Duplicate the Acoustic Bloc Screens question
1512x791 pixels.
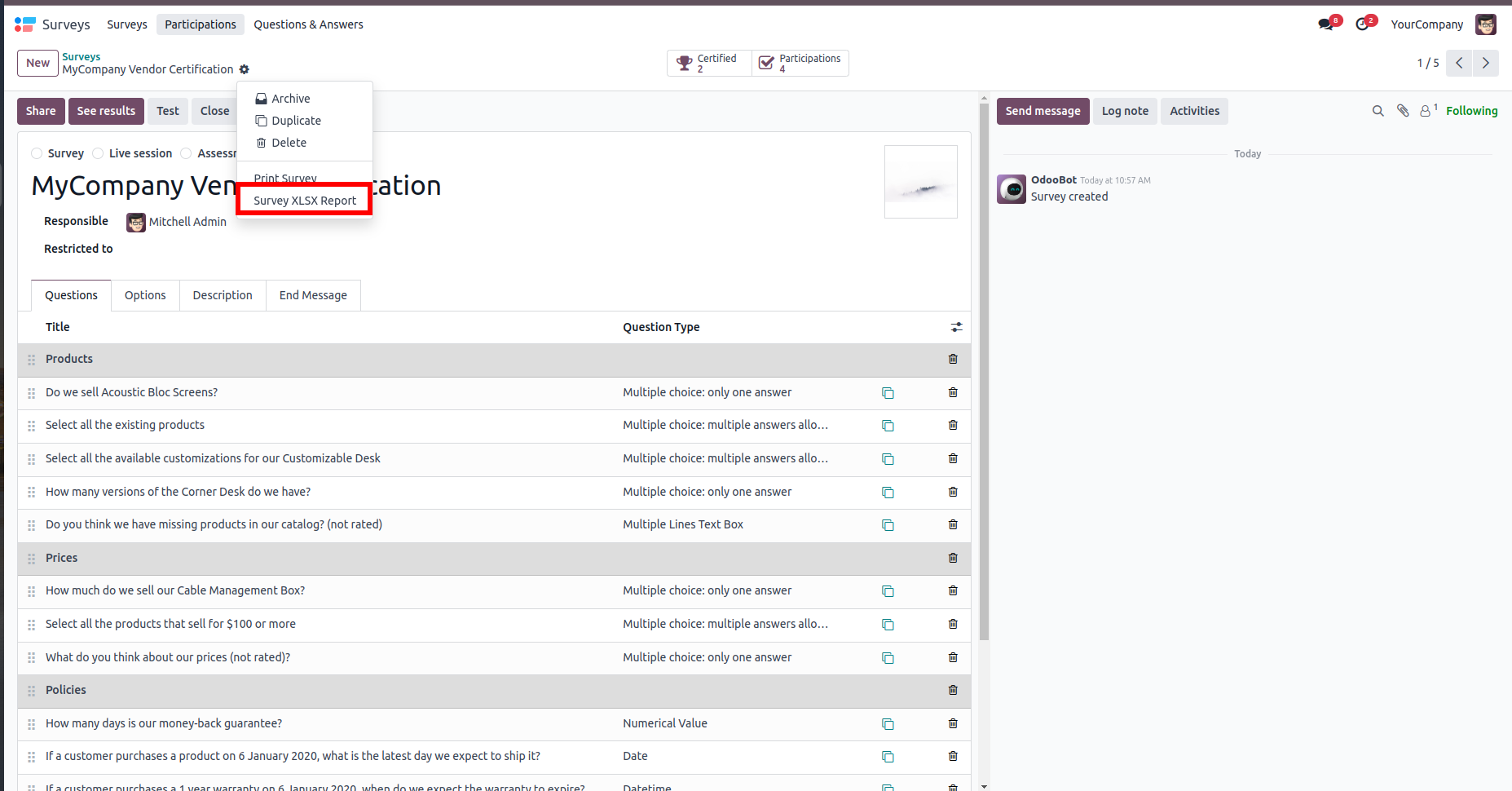888,393
